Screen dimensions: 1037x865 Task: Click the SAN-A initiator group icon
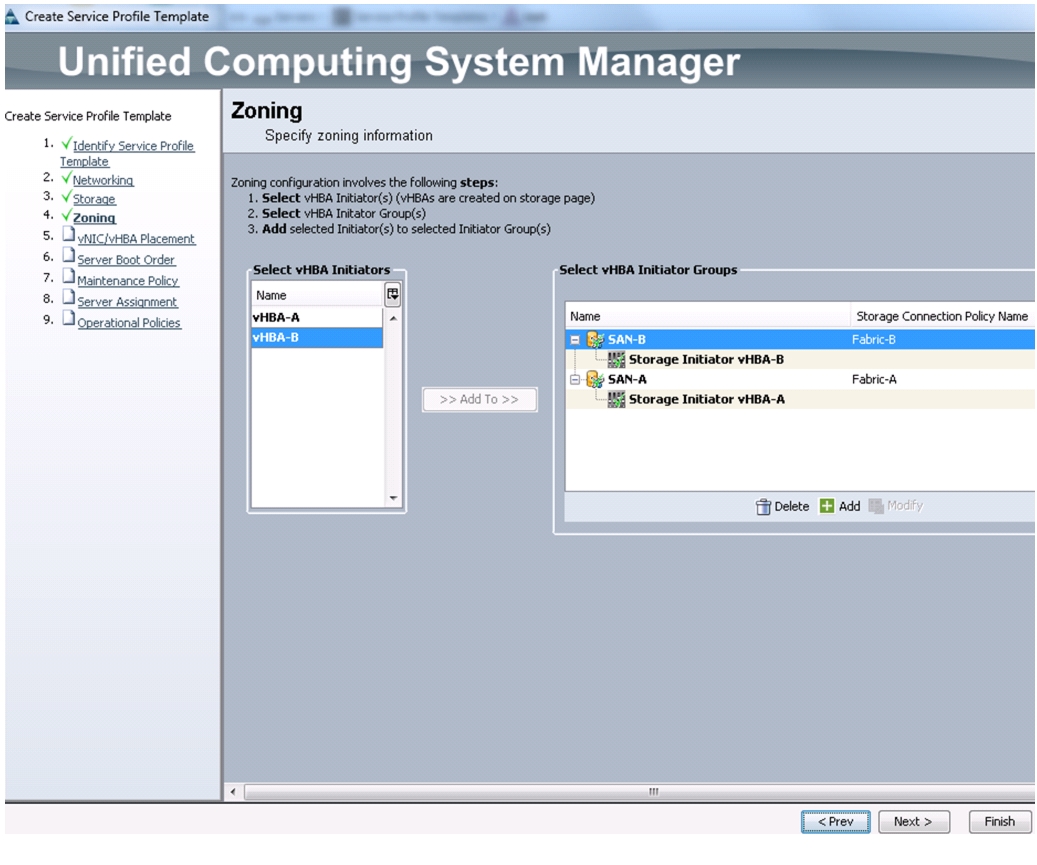pyautogui.click(x=595, y=380)
